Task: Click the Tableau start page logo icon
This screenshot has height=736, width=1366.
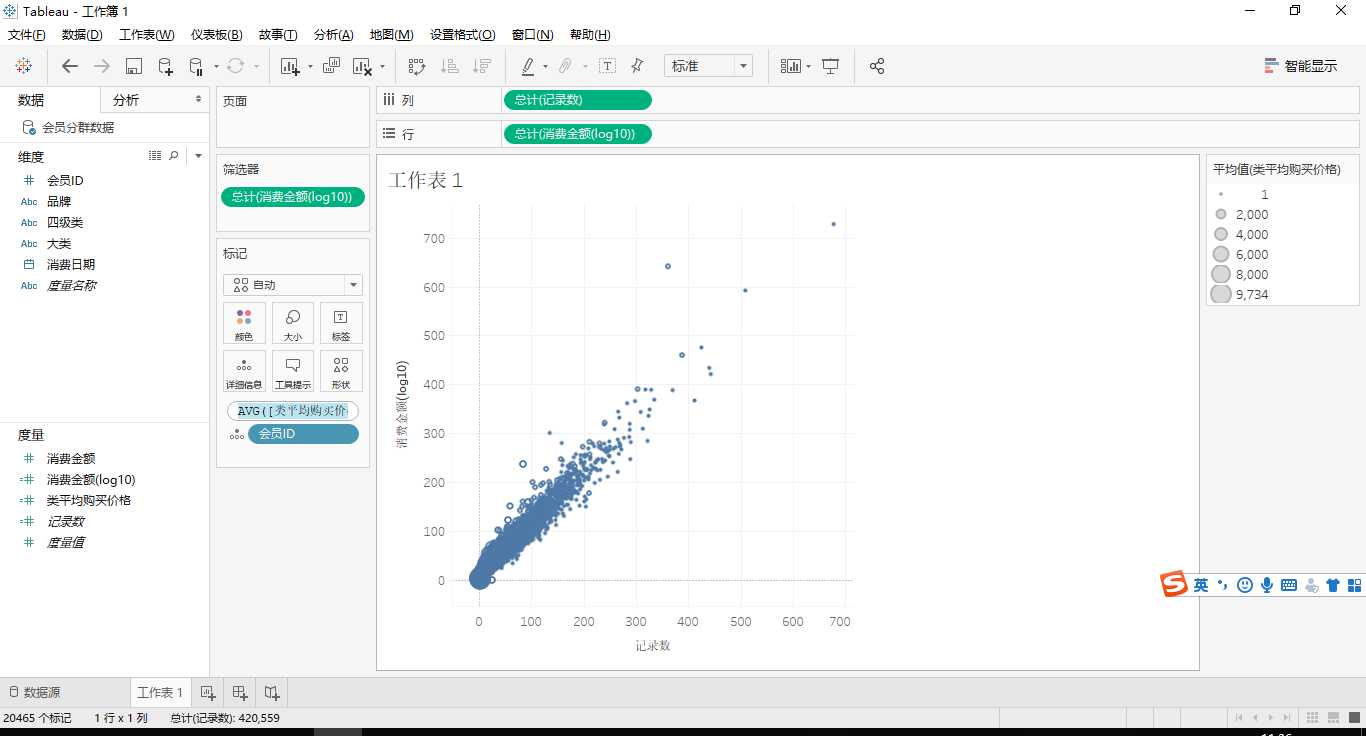Action: 24,66
